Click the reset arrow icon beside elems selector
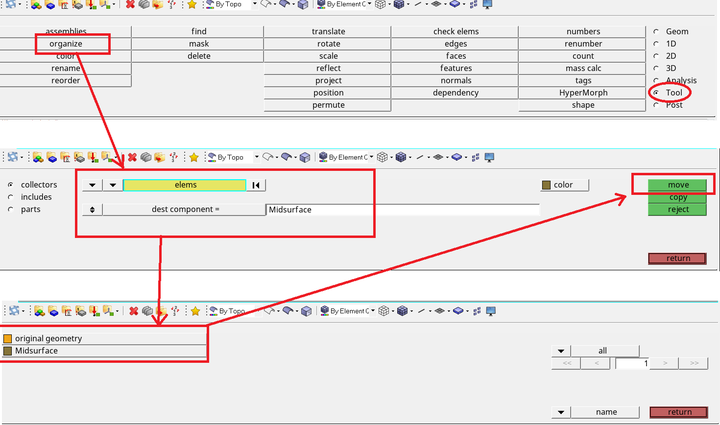The width and height of the screenshot is (720, 425). coord(256,185)
